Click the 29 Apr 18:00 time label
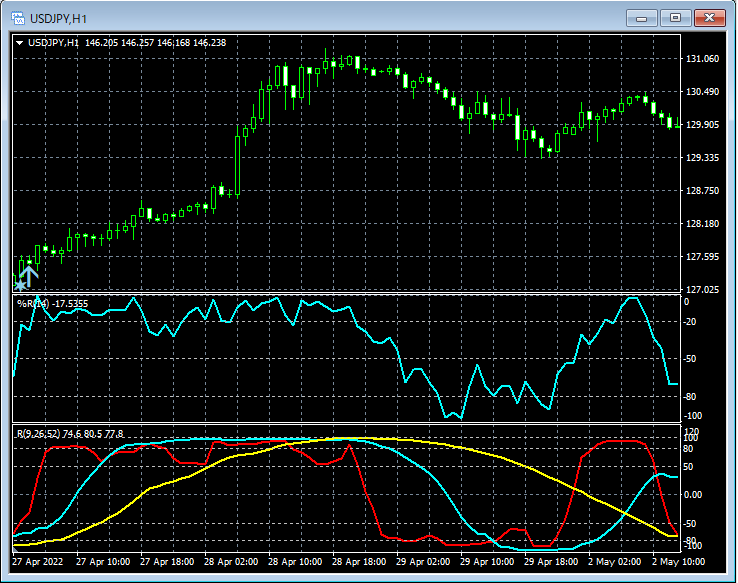Image resolution: width=738 pixels, height=583 pixels. click(551, 562)
